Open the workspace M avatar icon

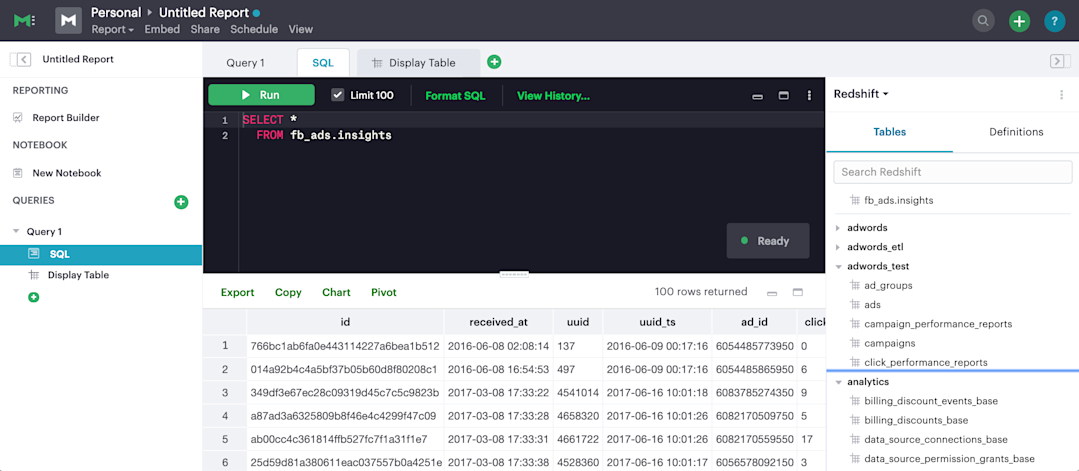[68, 21]
